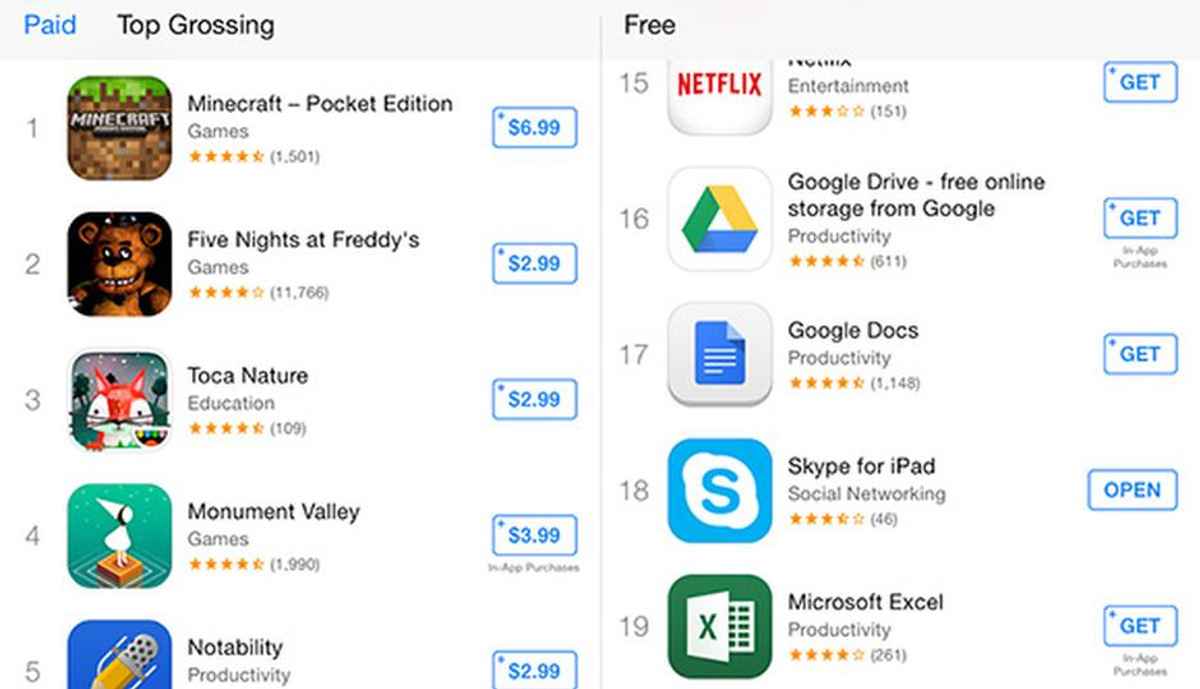Select the Top Grossing tab
The width and height of the screenshot is (1200, 689).
(196, 25)
